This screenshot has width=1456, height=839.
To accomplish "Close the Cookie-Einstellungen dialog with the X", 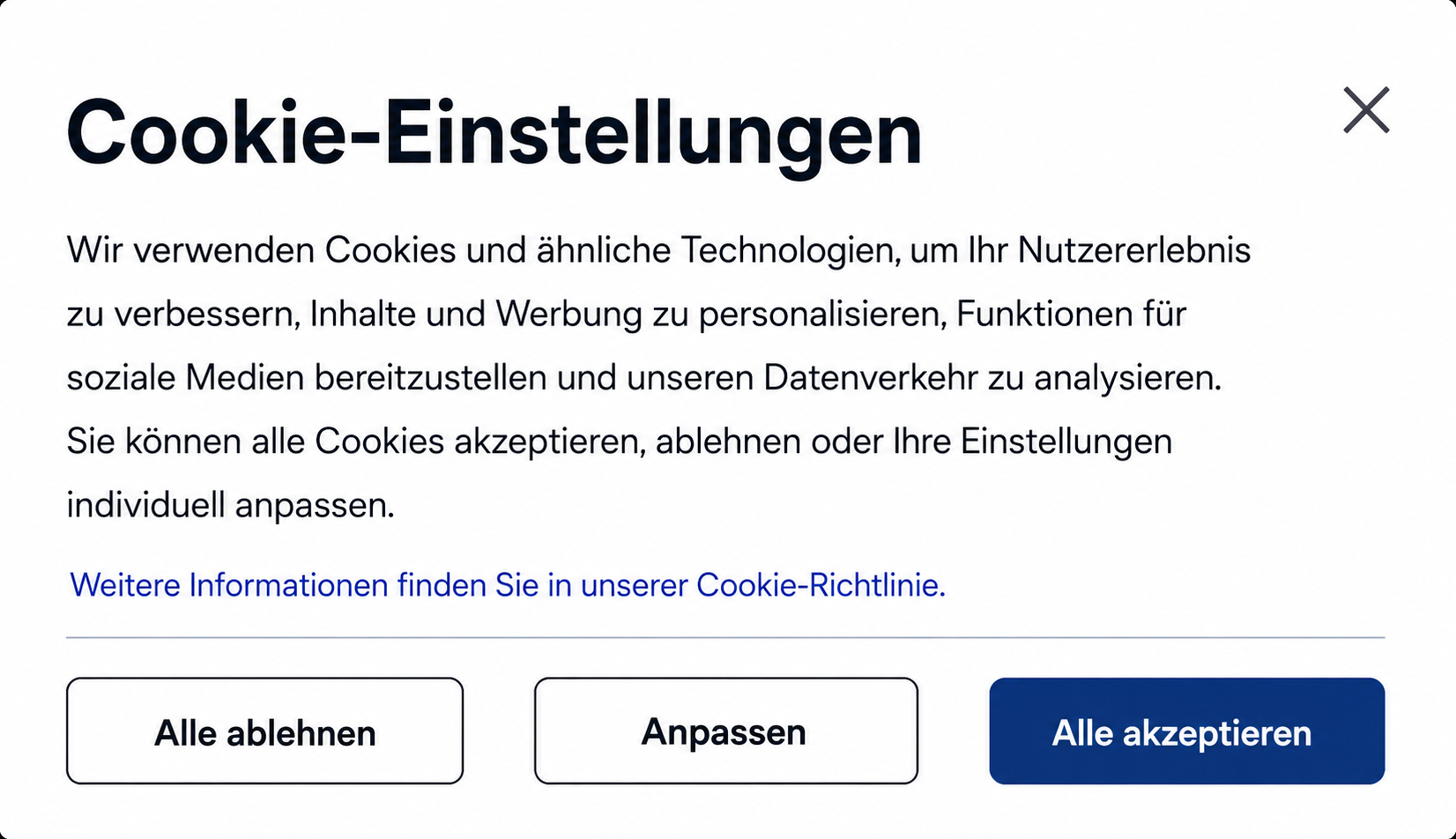I will (x=1366, y=110).
